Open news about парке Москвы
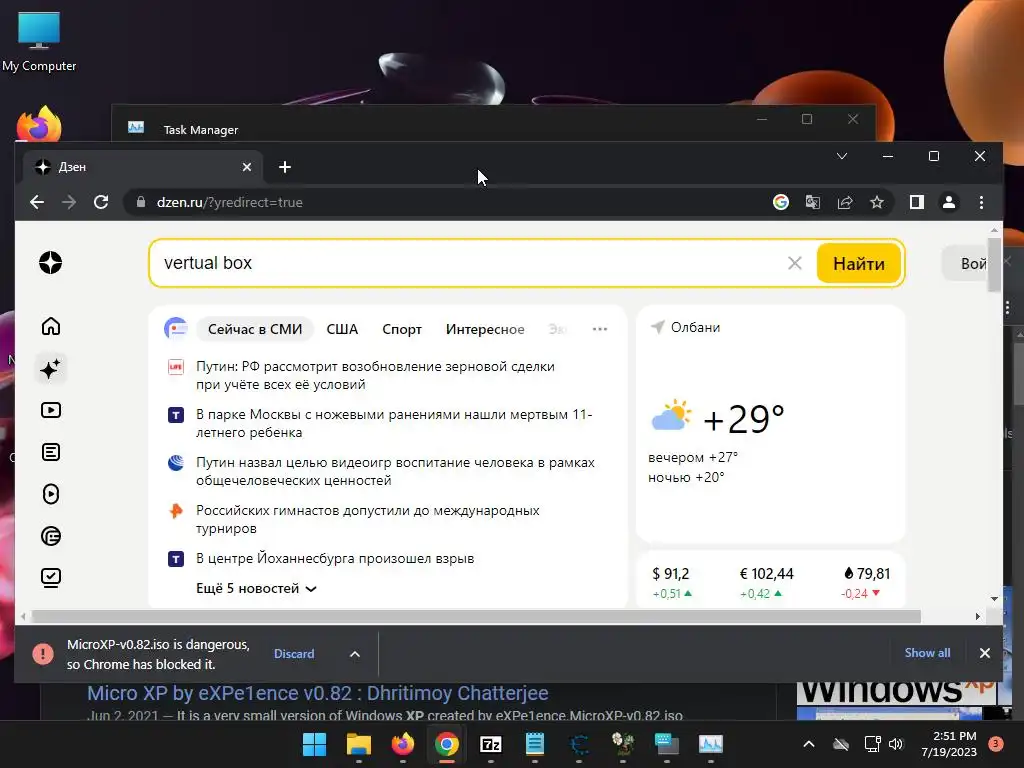The height and width of the screenshot is (768, 1024). [394, 423]
